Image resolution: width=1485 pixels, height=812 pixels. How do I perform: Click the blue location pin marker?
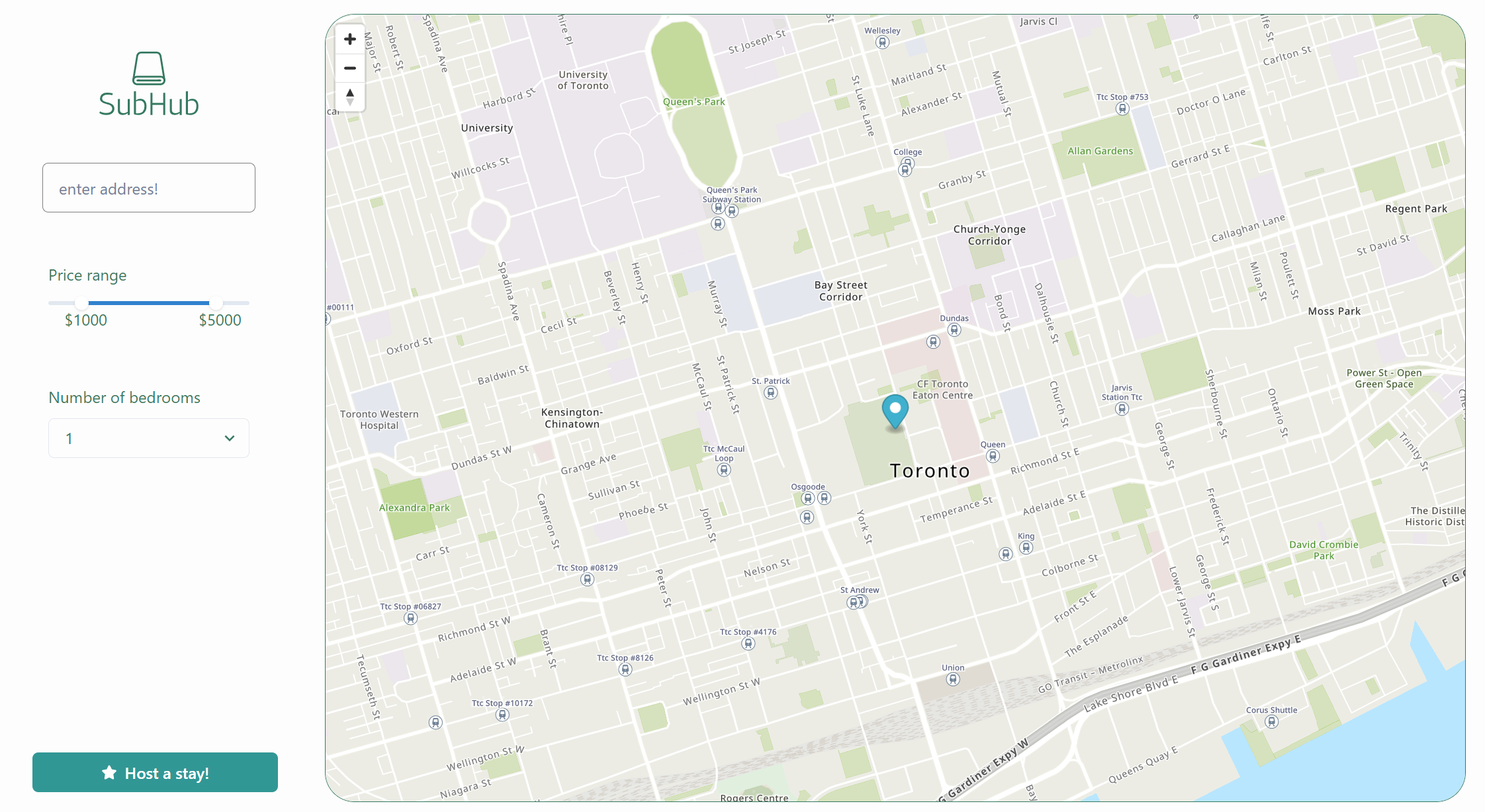895,410
